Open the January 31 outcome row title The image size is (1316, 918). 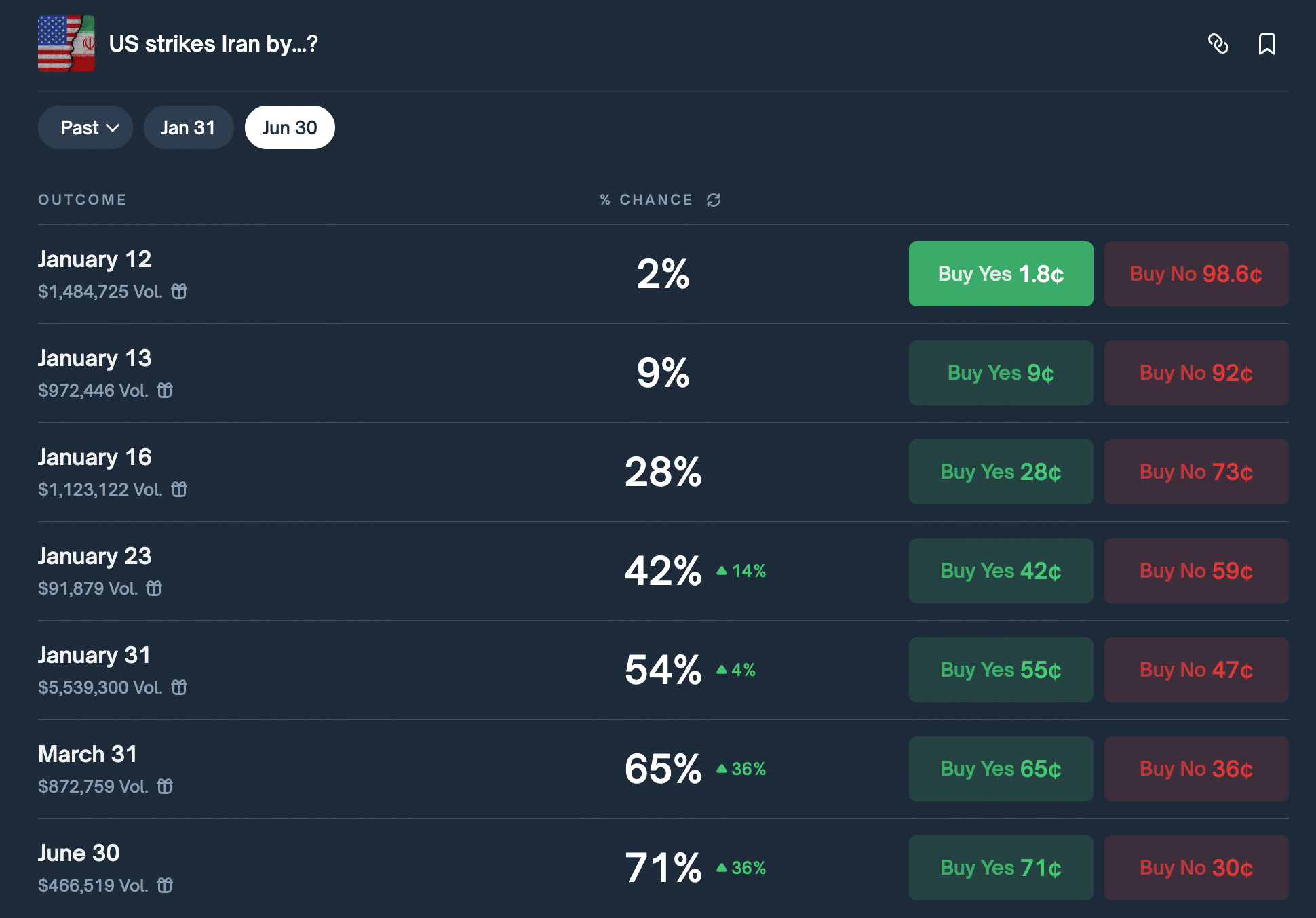click(94, 655)
